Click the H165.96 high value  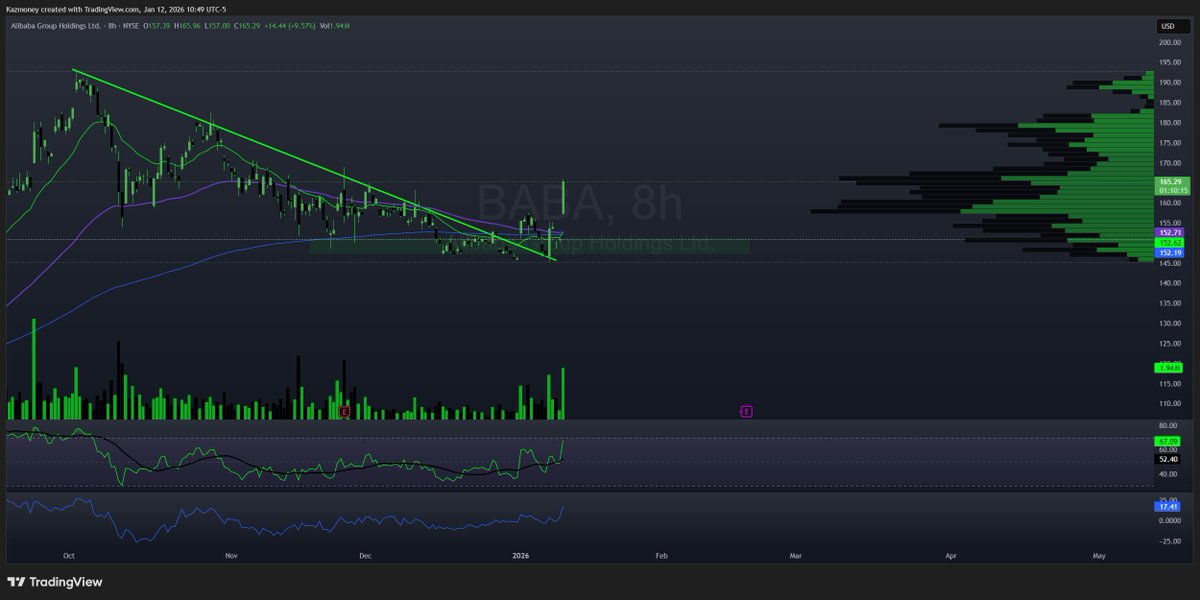pos(187,26)
